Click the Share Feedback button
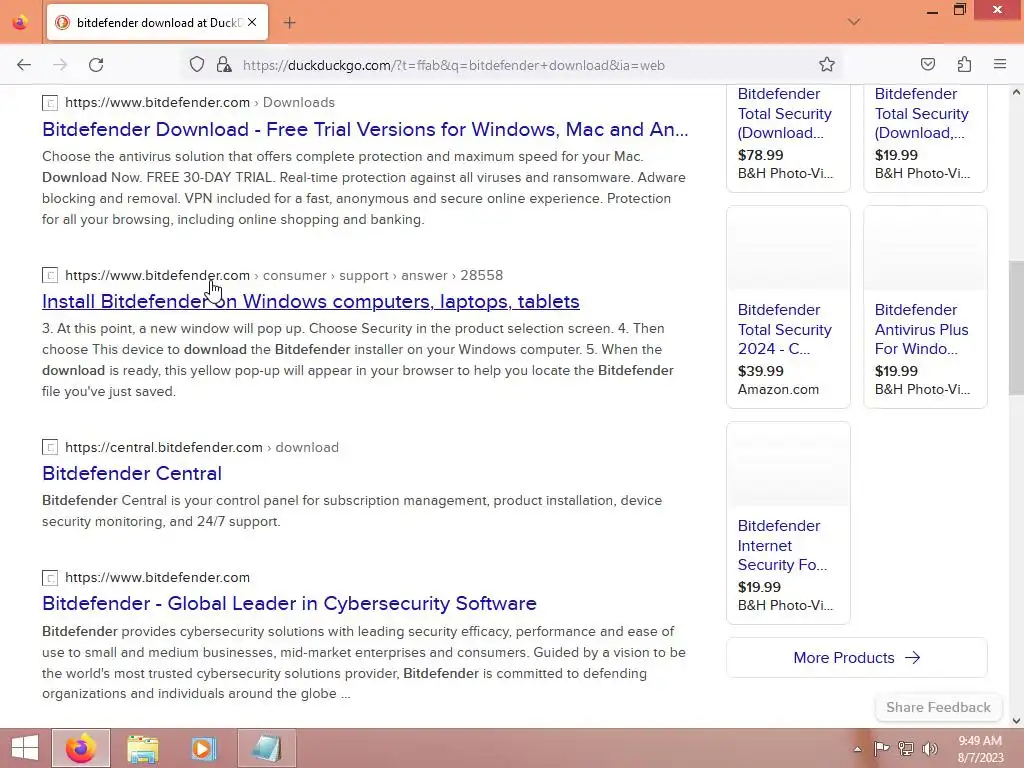The height and width of the screenshot is (768, 1024). click(x=938, y=707)
